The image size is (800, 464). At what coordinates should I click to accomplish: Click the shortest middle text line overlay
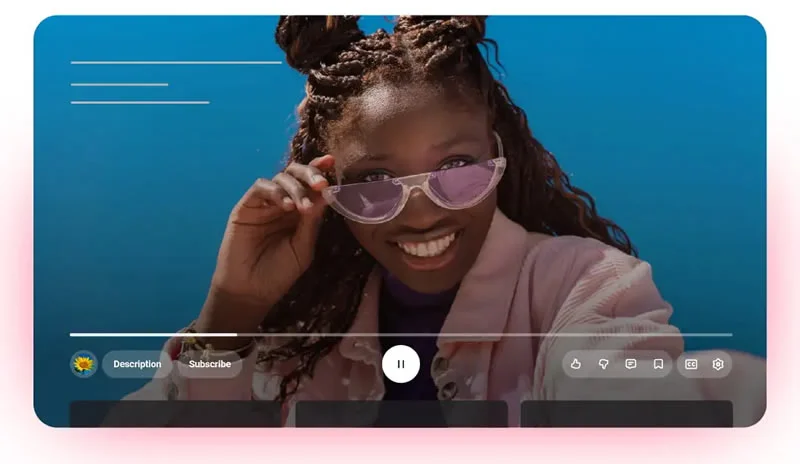(119, 84)
